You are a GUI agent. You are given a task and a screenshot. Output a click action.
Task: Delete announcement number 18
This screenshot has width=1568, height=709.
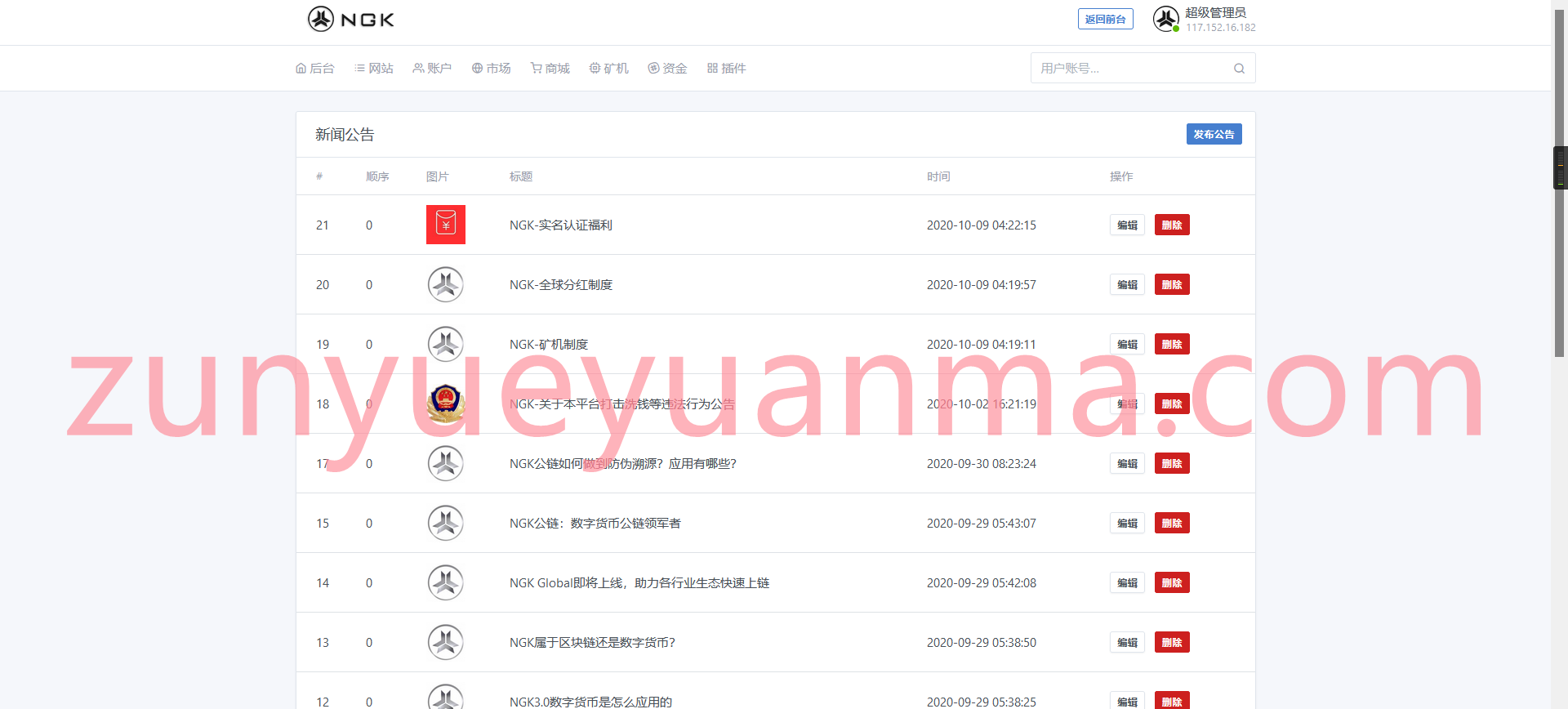(x=1172, y=404)
